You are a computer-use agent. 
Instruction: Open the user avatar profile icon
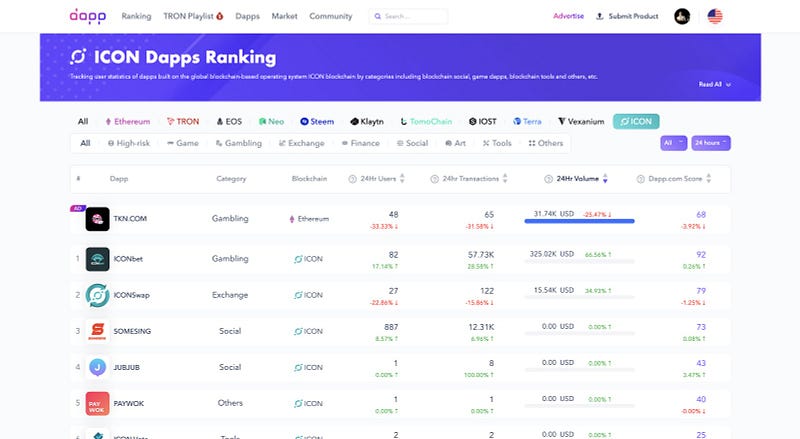tap(682, 16)
